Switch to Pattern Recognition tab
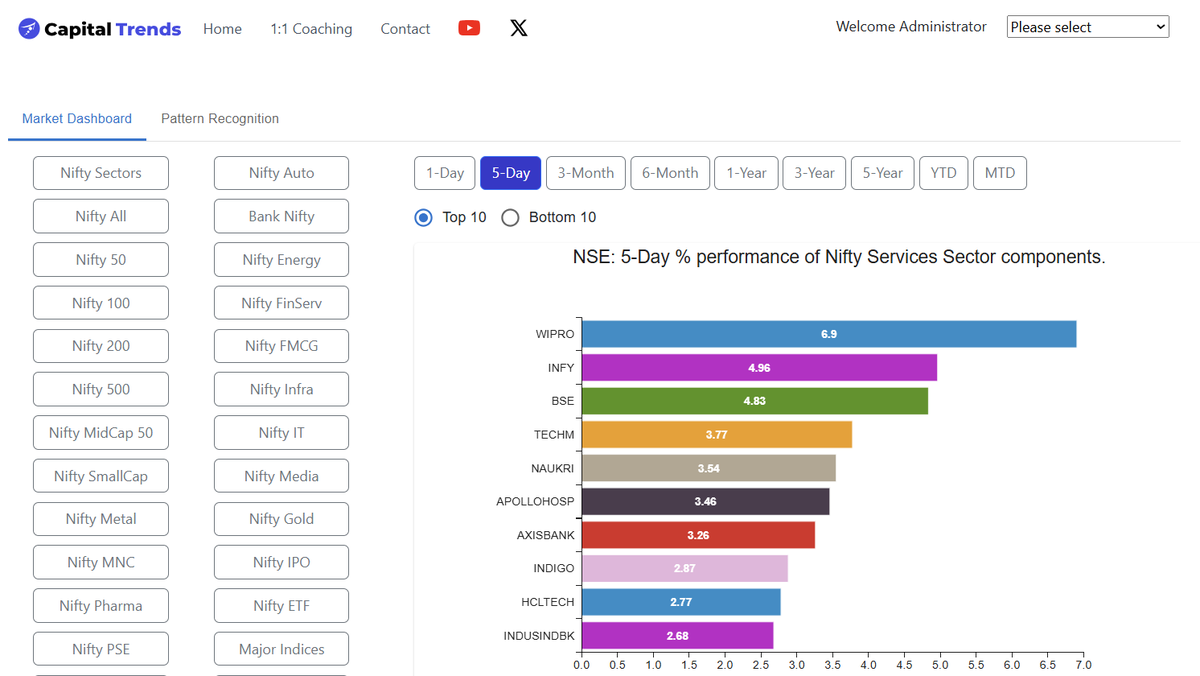1200x676 pixels. coord(220,118)
